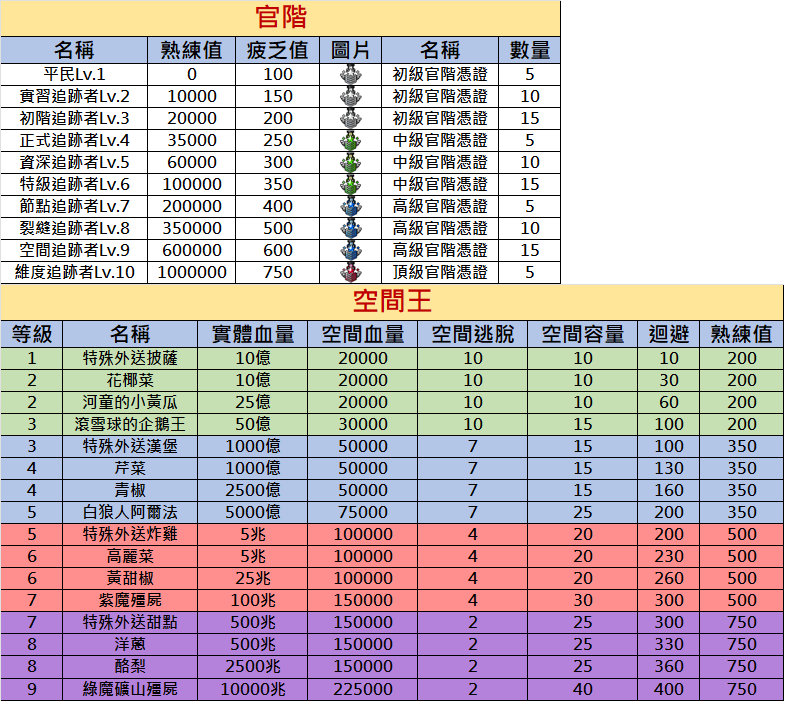The height and width of the screenshot is (703, 785).
Task: Click the 5000億 health value
Action: pos(253,513)
